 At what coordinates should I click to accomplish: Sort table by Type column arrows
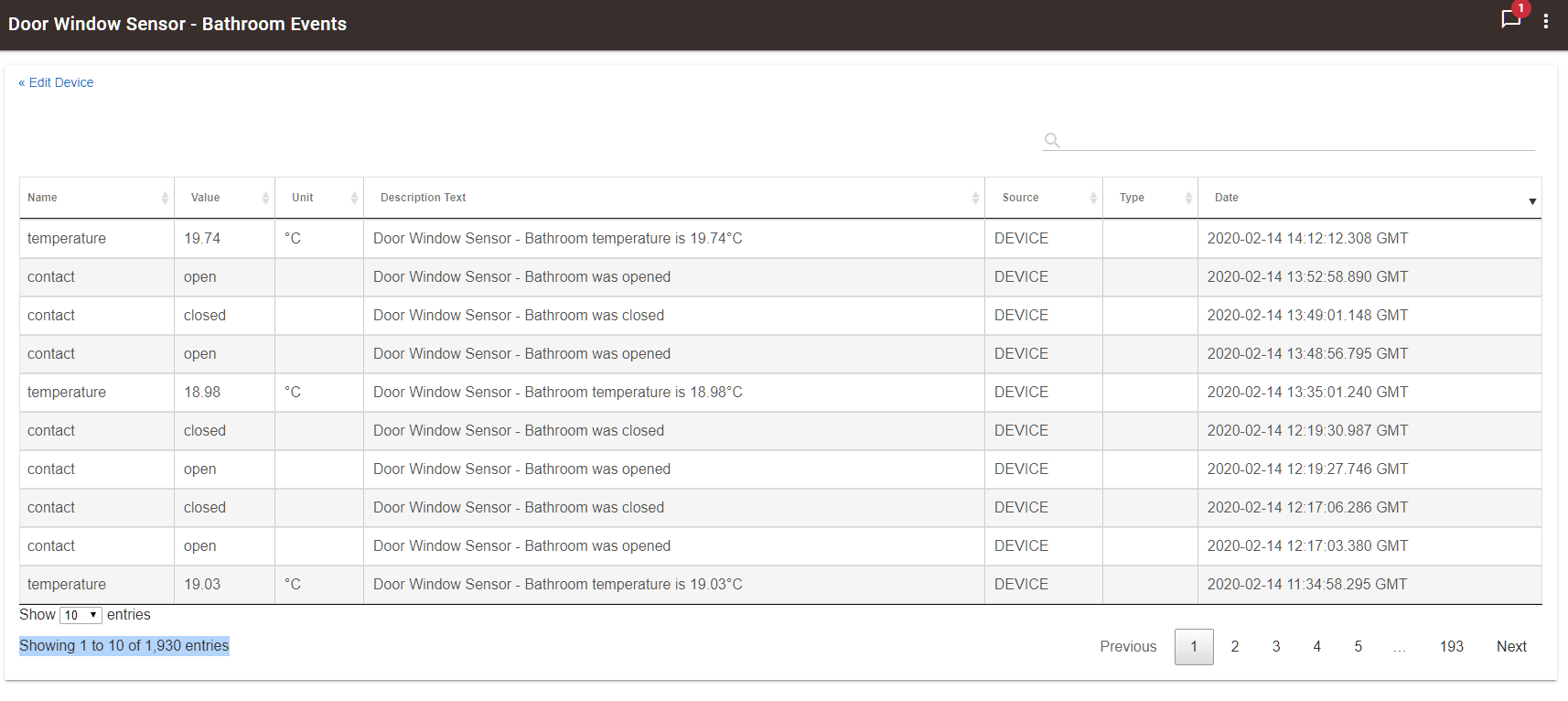click(1188, 198)
